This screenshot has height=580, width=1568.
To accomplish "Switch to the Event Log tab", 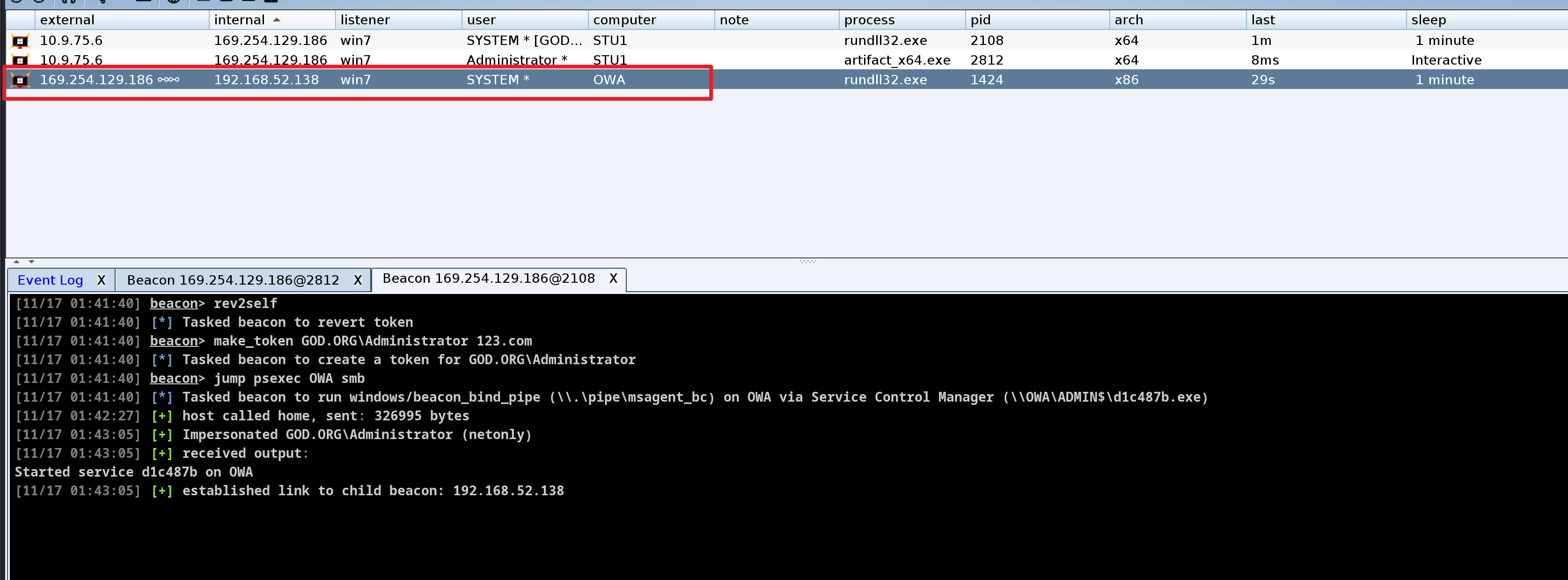I will coord(51,280).
